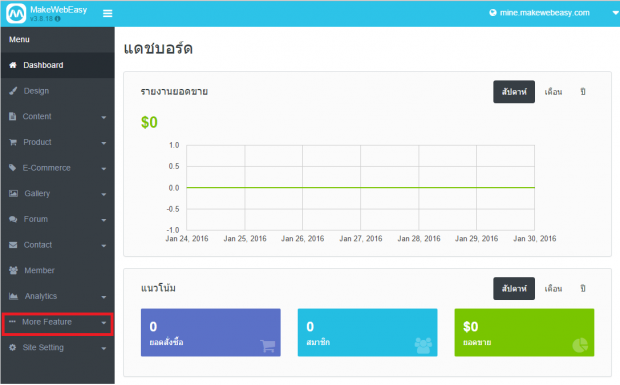
Task: Click the members icon in blue card
Action: coord(423,345)
